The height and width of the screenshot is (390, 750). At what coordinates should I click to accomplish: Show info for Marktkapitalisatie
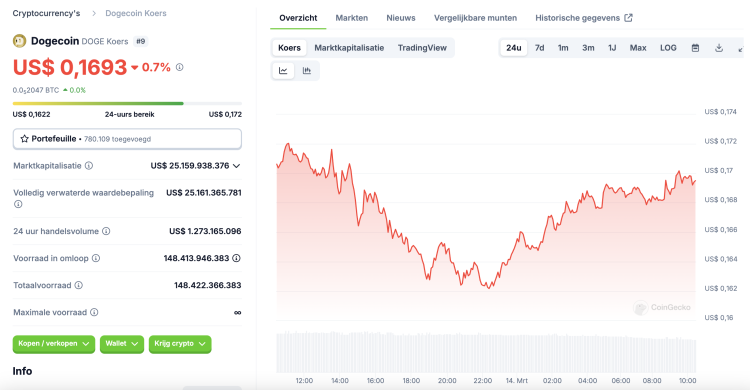pos(89,166)
